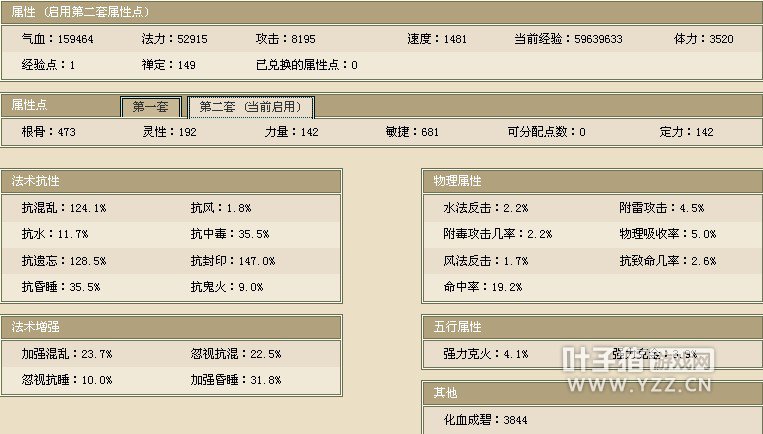Click the 法术抗性 section header

pyautogui.click(x=36, y=181)
